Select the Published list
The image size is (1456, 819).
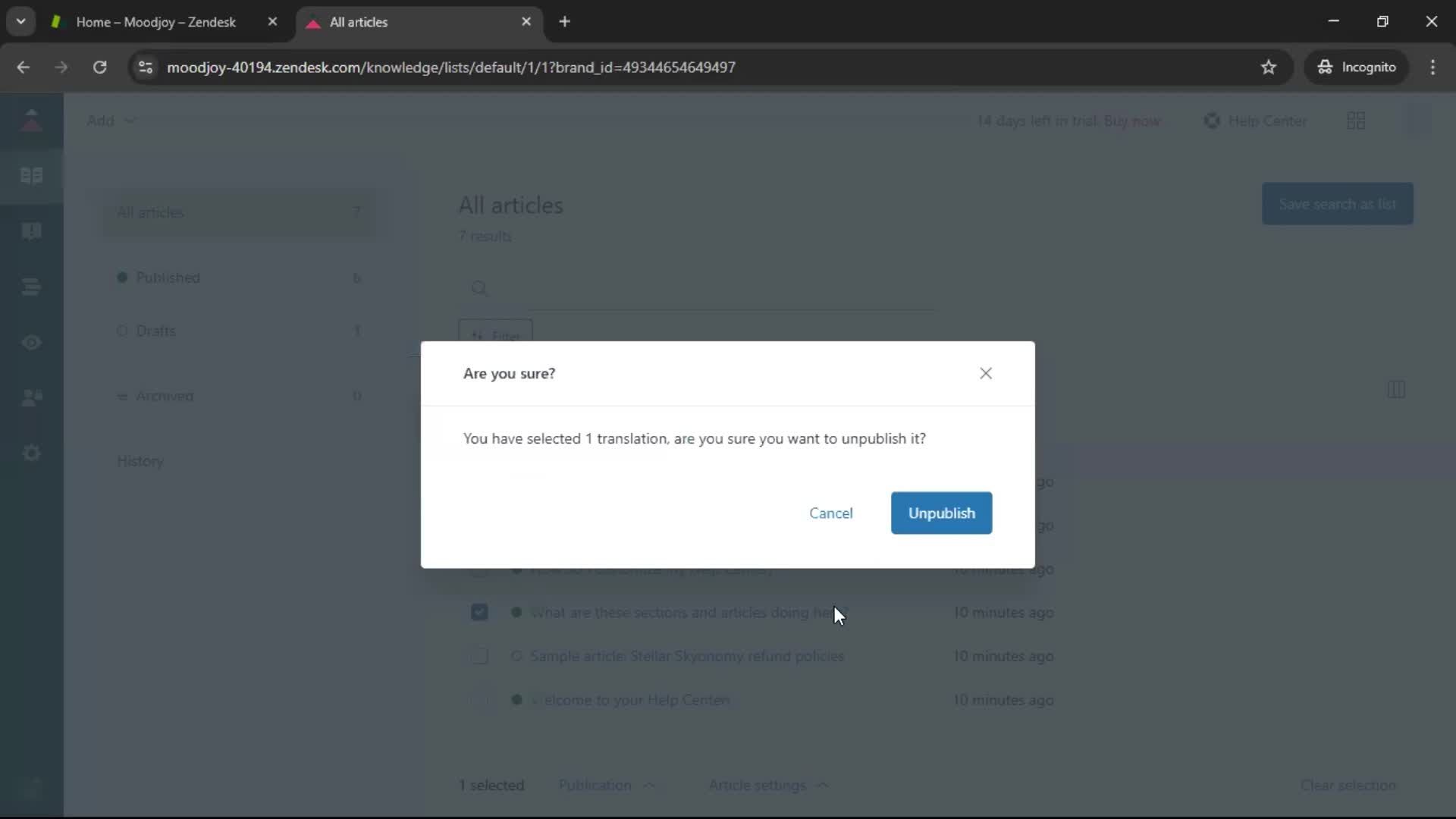coord(239,278)
